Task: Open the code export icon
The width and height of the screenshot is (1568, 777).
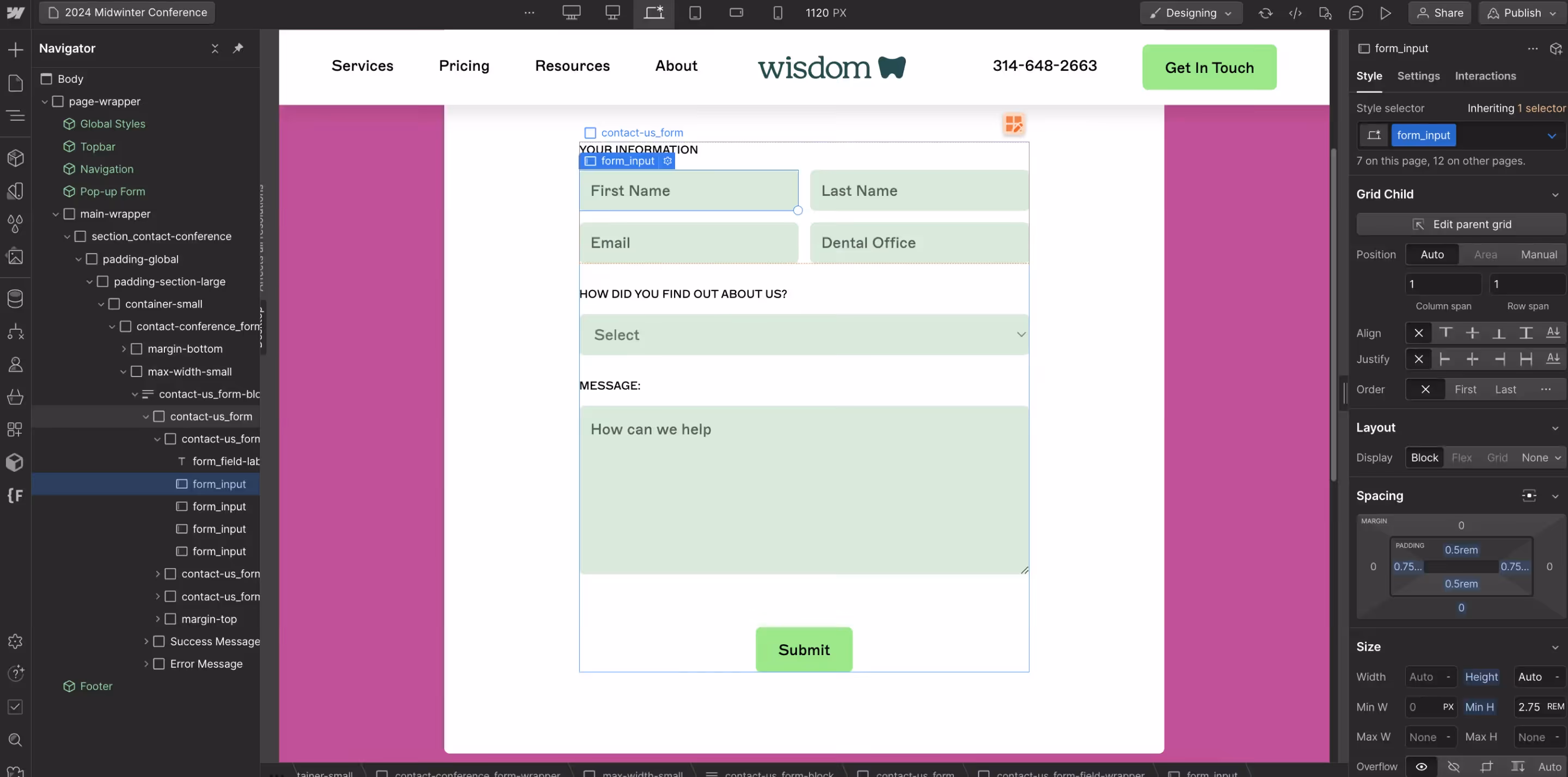Action: tap(1295, 13)
